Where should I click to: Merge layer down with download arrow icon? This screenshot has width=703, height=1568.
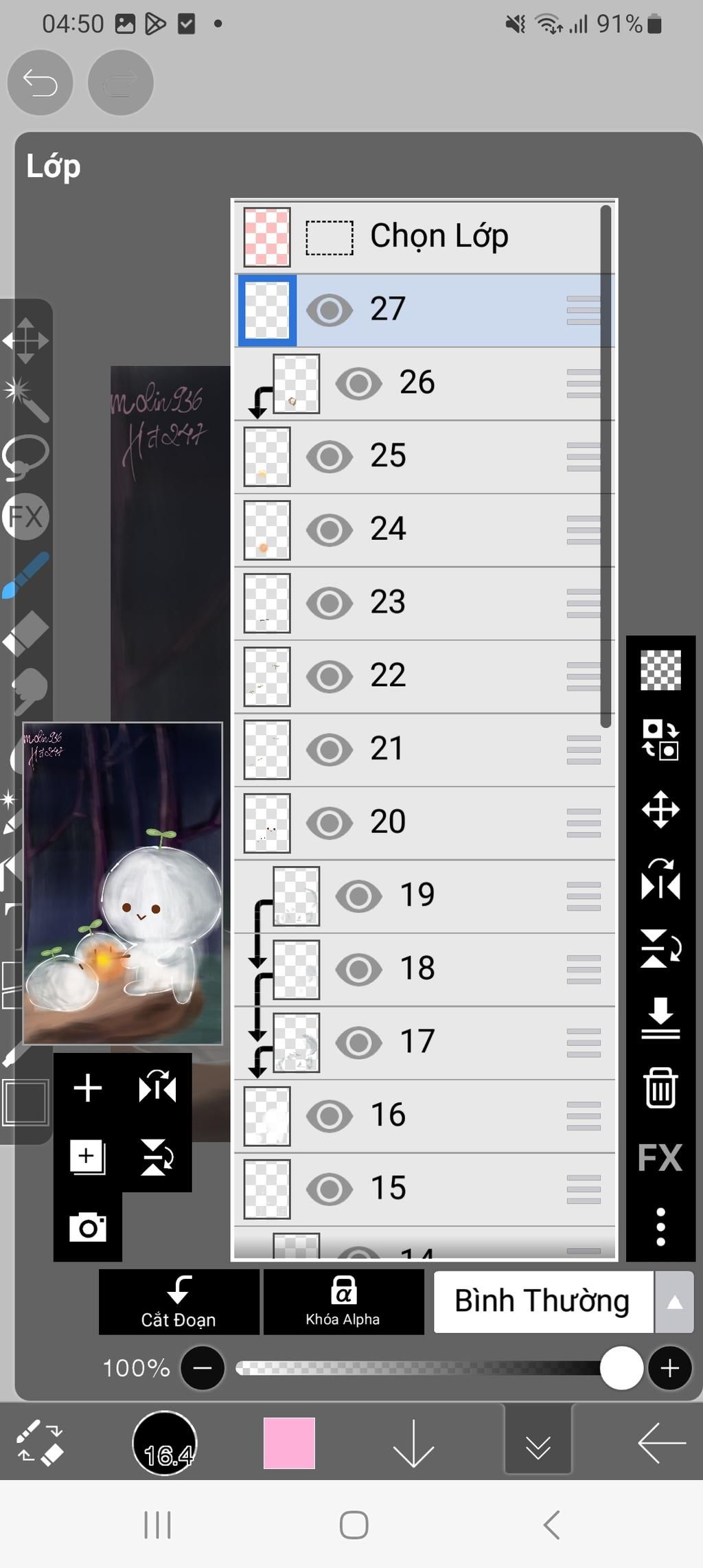[660, 1018]
